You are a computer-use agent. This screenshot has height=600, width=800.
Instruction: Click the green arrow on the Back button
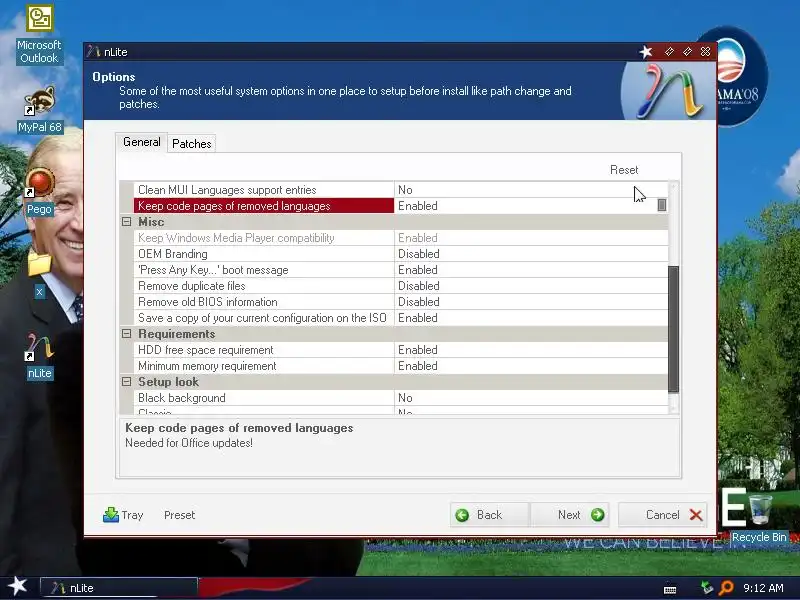tap(462, 515)
